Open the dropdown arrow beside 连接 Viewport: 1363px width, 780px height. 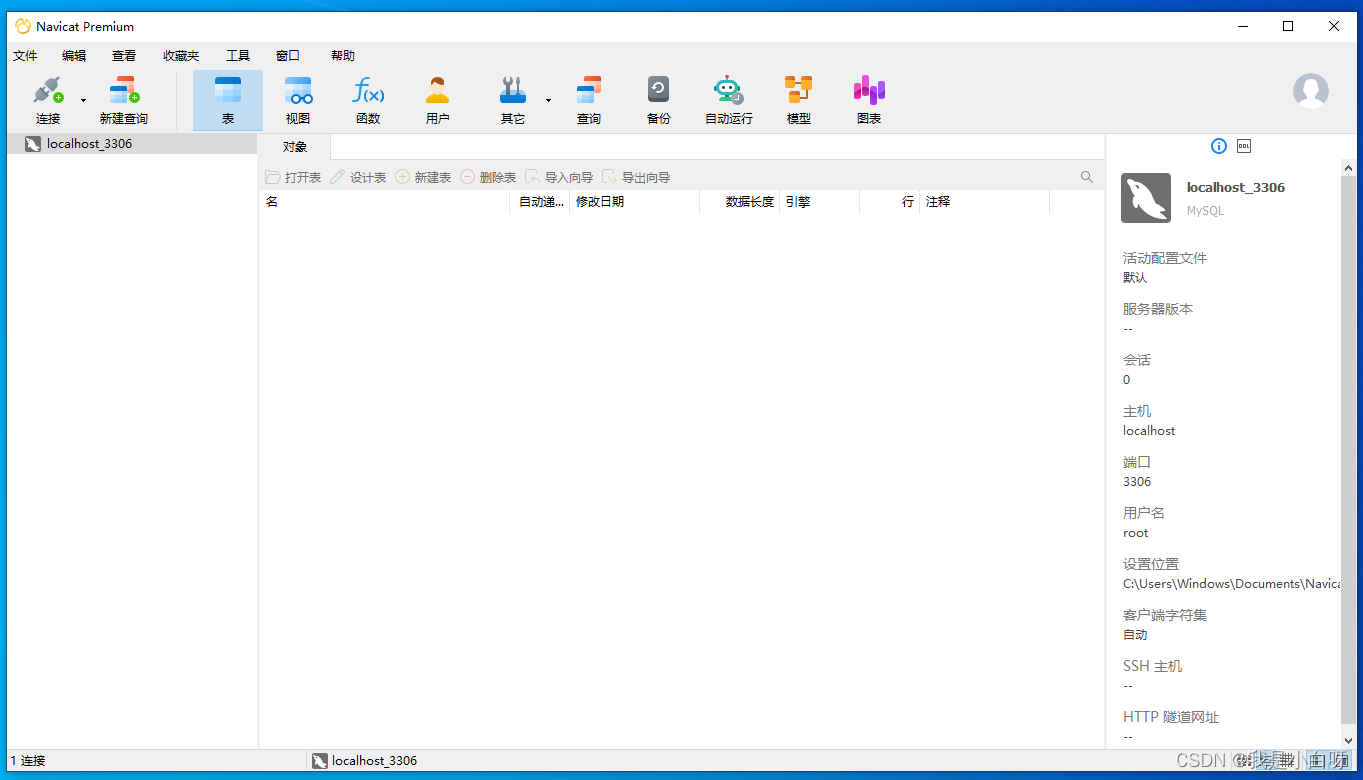(83, 100)
